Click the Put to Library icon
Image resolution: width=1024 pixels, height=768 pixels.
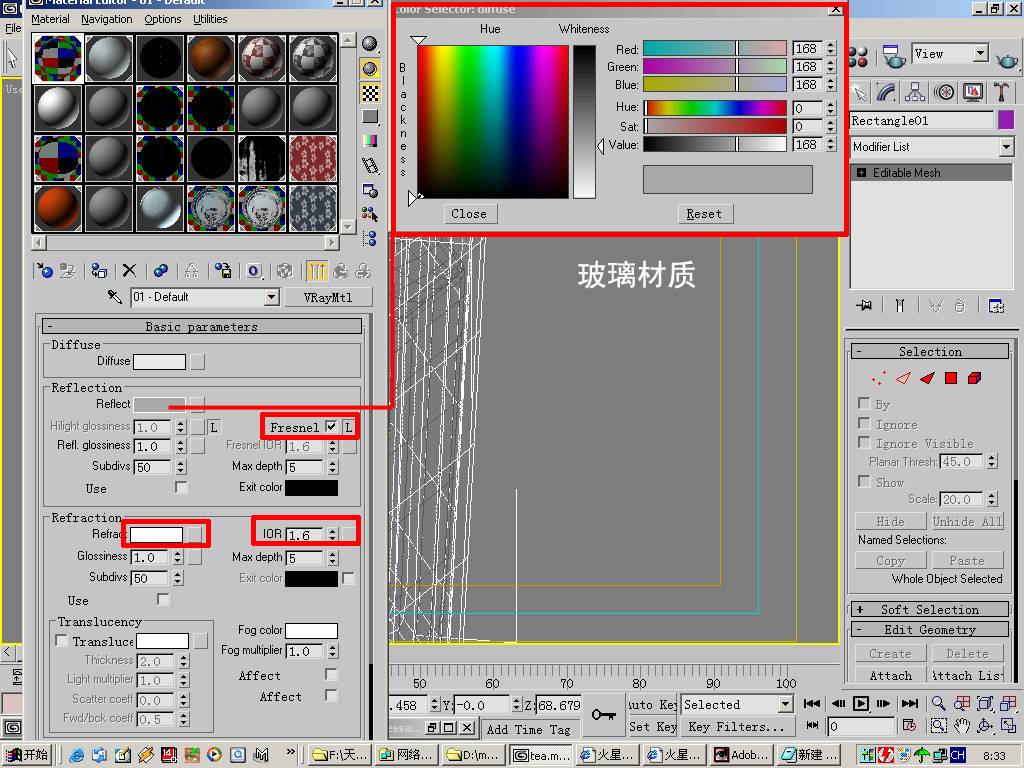pyautogui.click(x=223, y=270)
